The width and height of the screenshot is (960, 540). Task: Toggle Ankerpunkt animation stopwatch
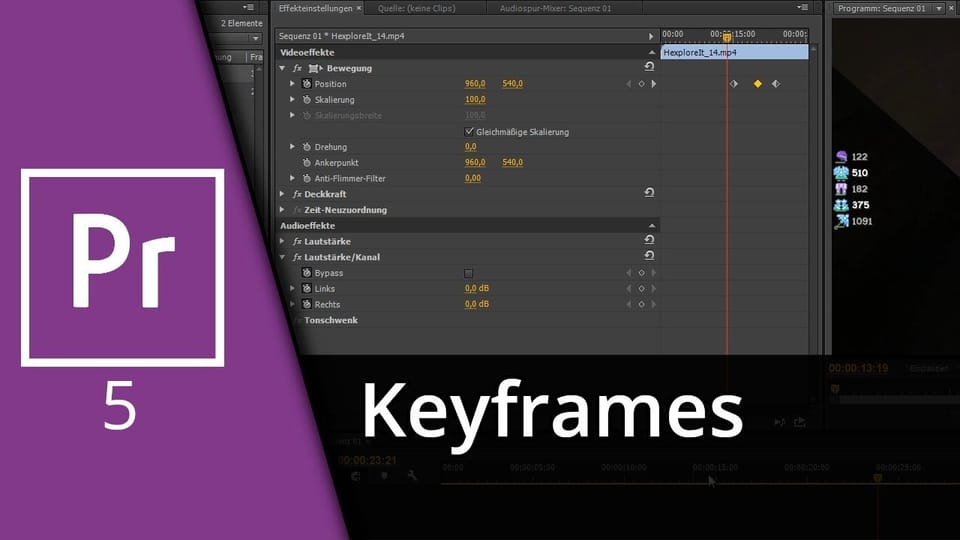pos(307,163)
